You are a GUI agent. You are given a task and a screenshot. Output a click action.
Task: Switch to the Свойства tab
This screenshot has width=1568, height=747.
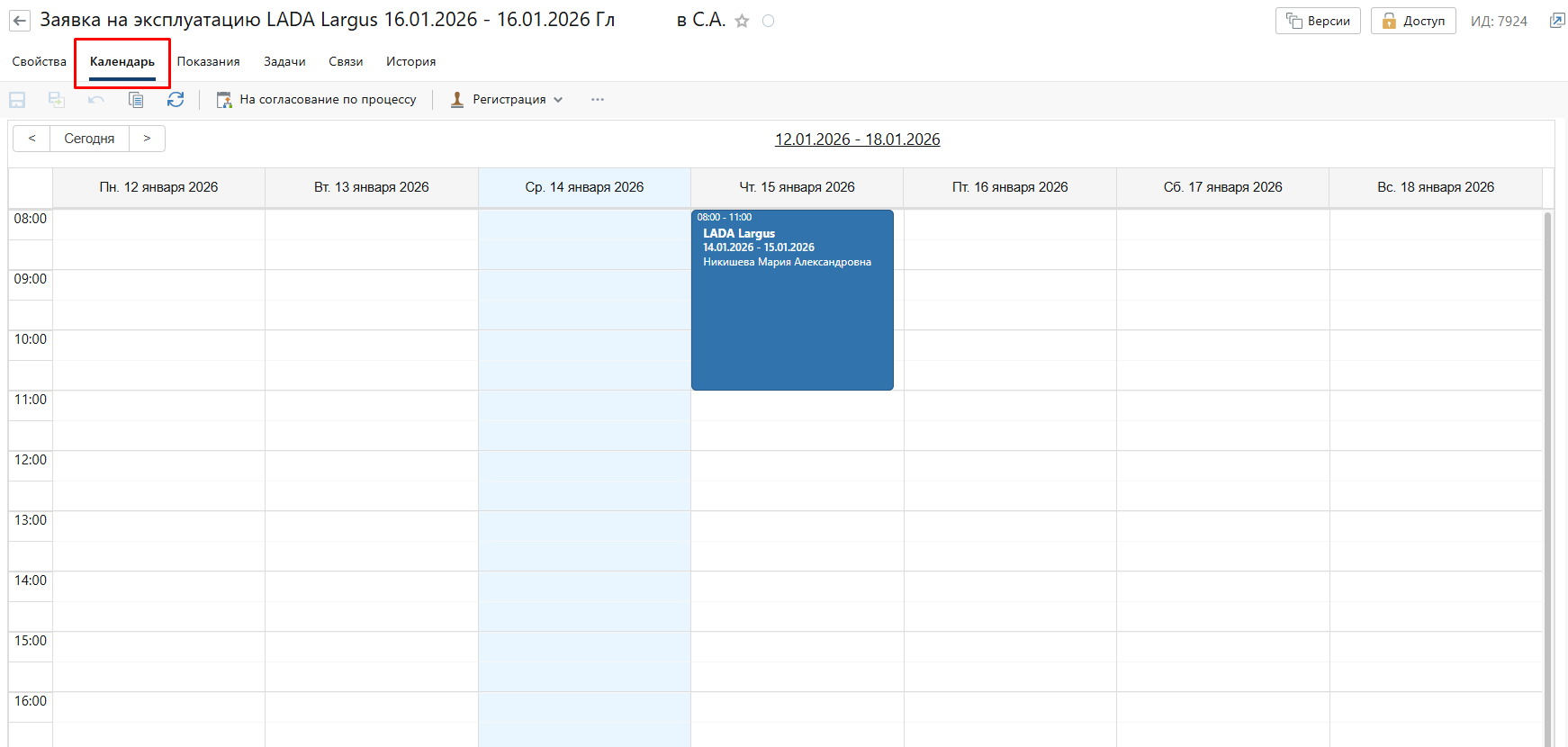[x=40, y=61]
